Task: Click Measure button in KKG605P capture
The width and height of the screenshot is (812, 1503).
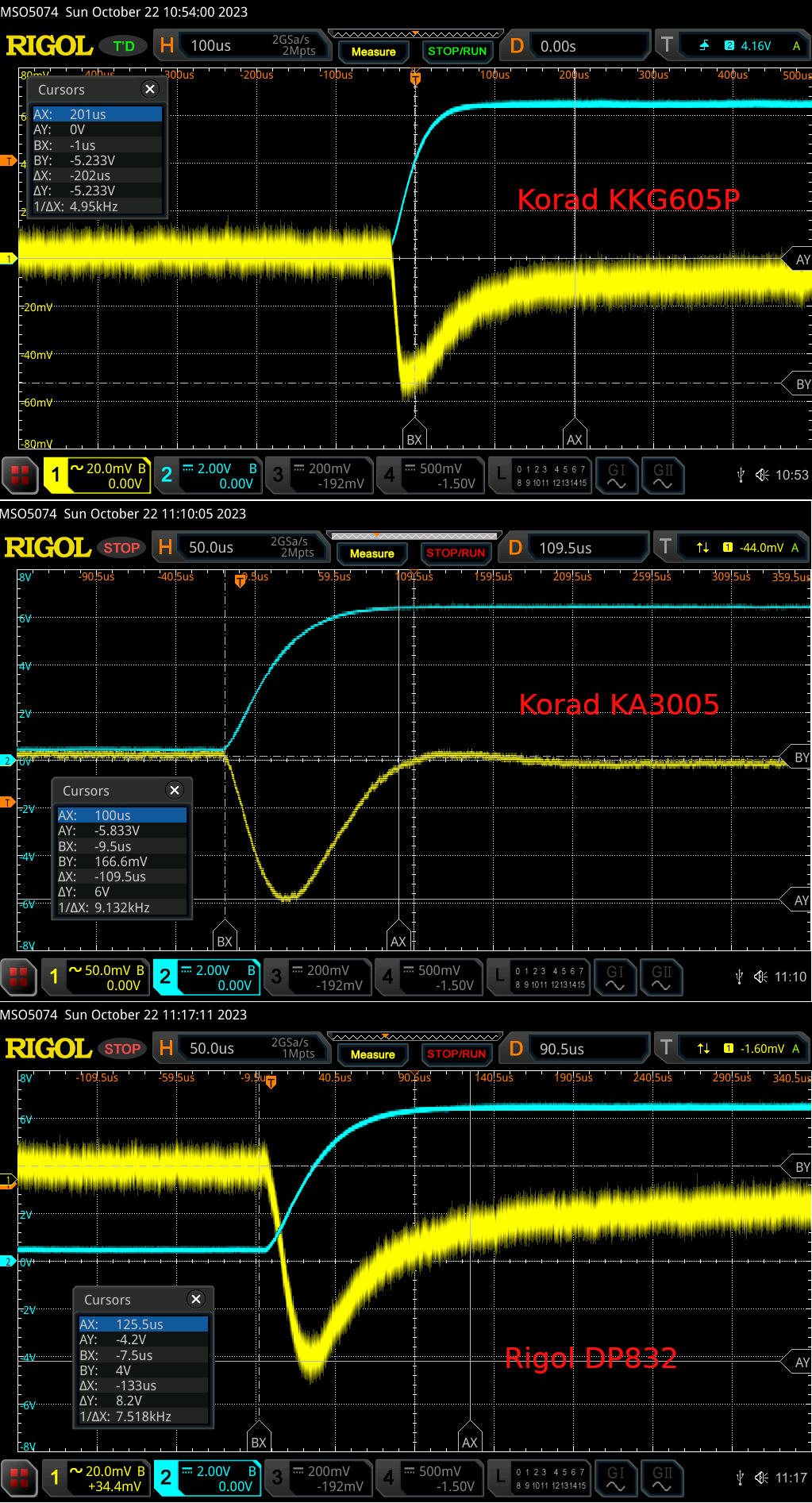Action: click(373, 52)
